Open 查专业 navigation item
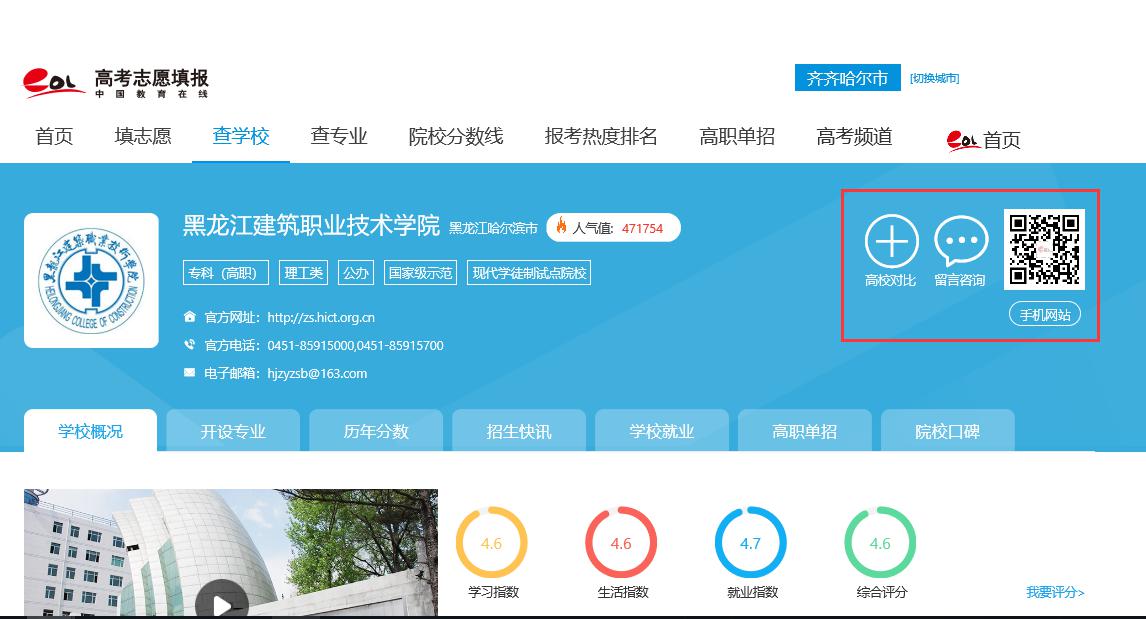Viewport: 1146px width, 619px height. tap(338, 136)
